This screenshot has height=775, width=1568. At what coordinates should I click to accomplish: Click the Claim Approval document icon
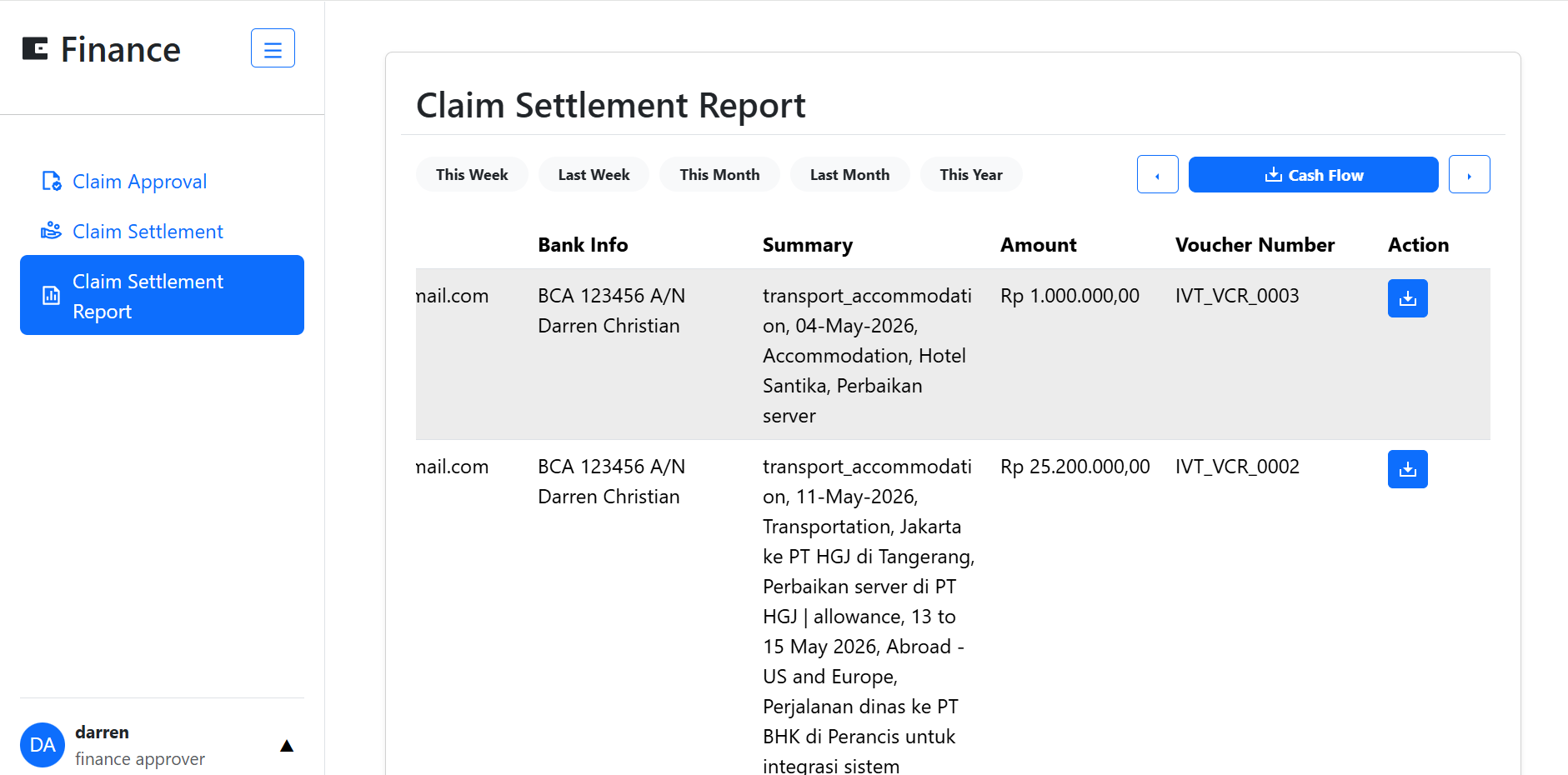pyautogui.click(x=52, y=181)
